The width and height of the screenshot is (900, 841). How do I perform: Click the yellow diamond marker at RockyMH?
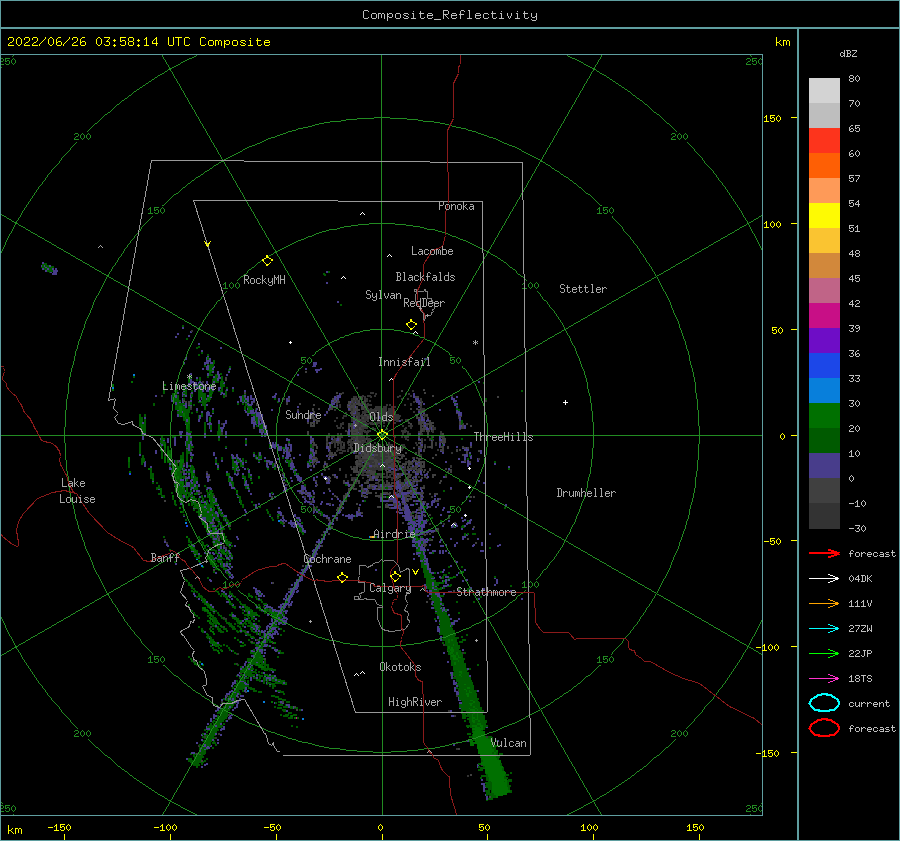point(267,261)
